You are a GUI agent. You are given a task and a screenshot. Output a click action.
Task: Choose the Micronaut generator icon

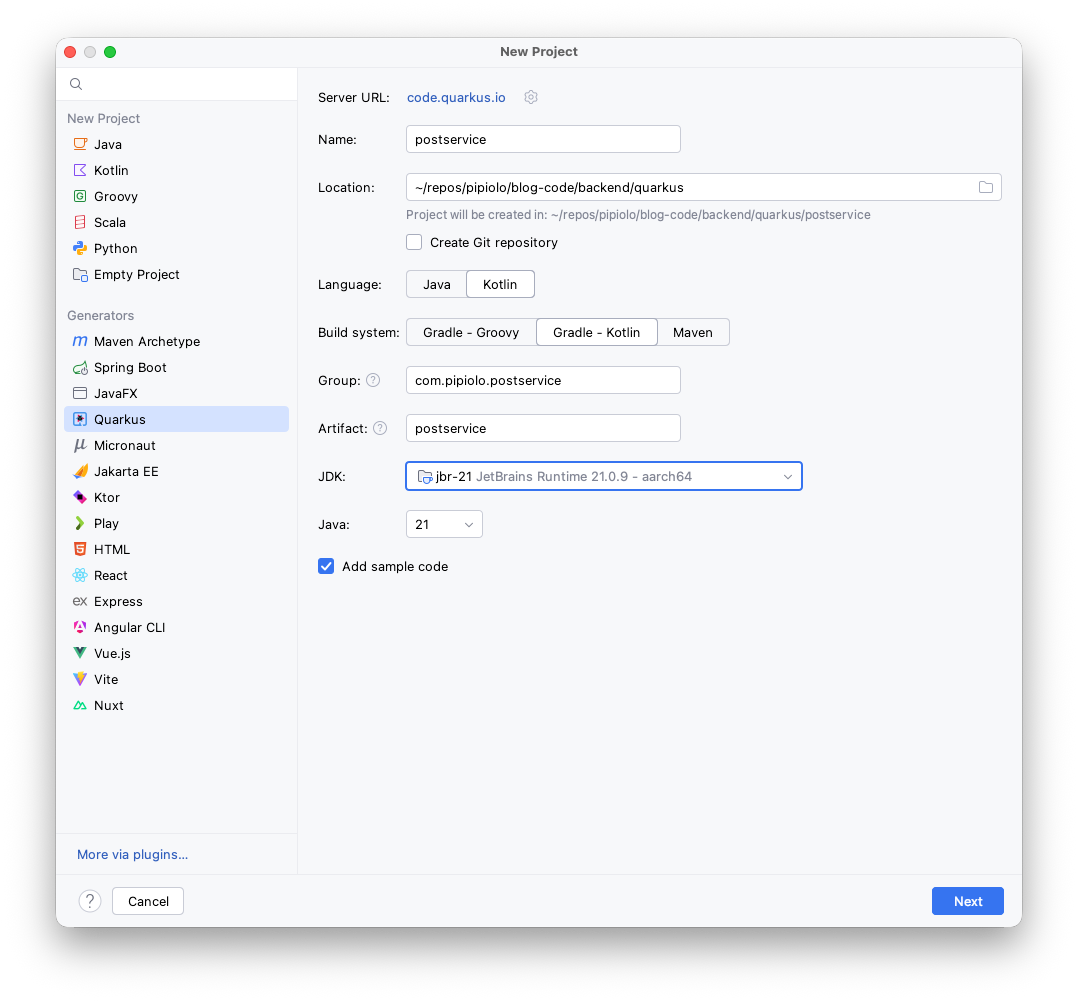(80, 445)
